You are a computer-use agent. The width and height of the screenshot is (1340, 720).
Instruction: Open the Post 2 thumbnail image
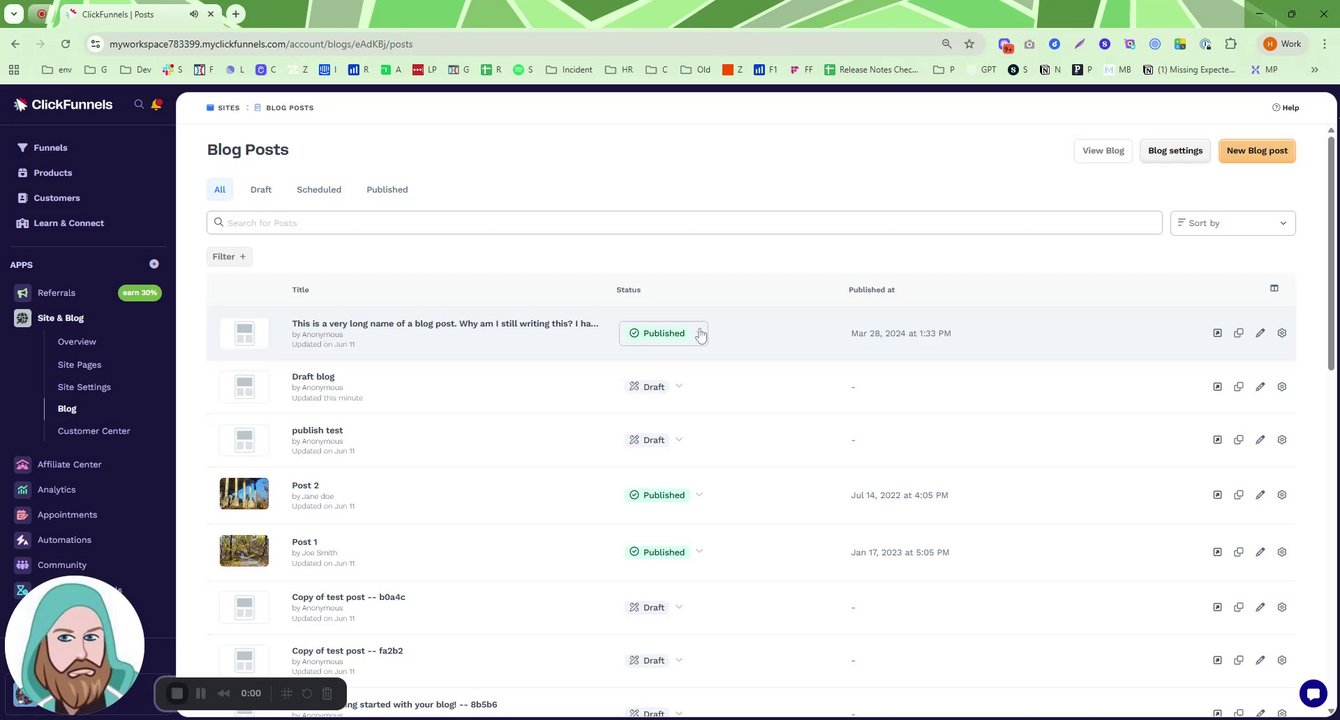click(x=244, y=494)
